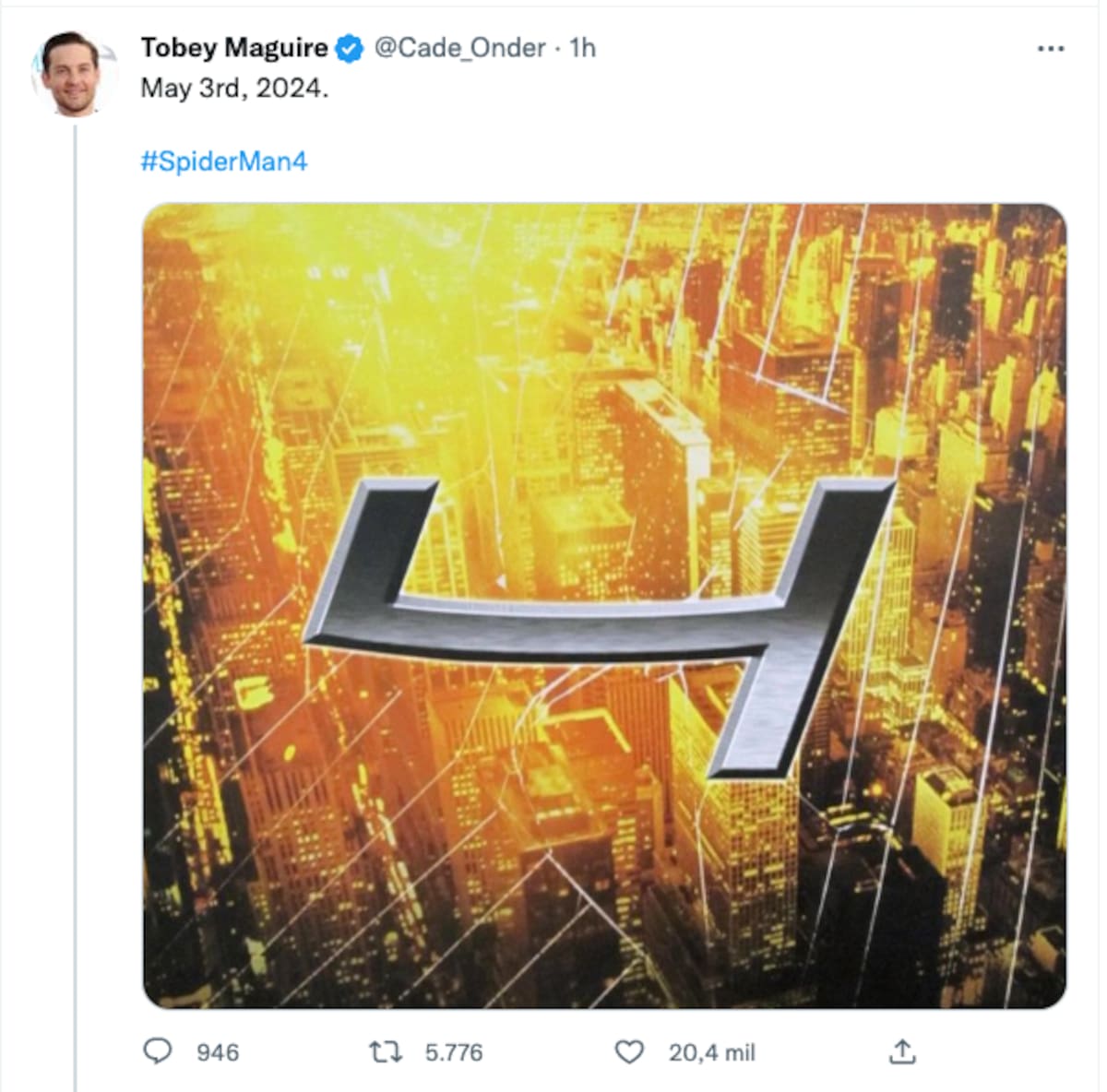Click the vertical thread line below the avatar

(x=76, y=553)
